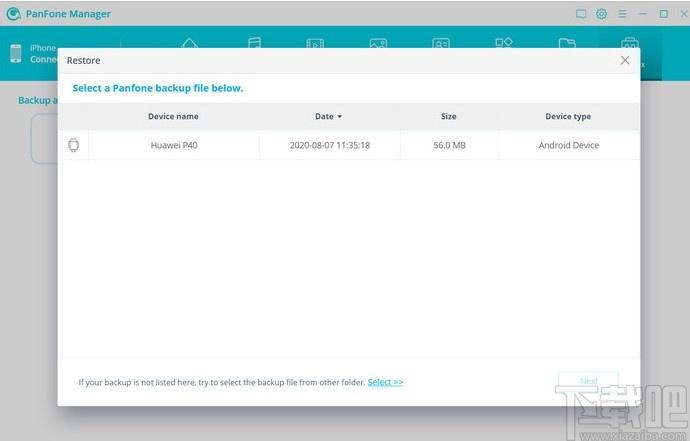Open the Music icon in top navigation
Screen dimensions: 690x441
[254, 43]
